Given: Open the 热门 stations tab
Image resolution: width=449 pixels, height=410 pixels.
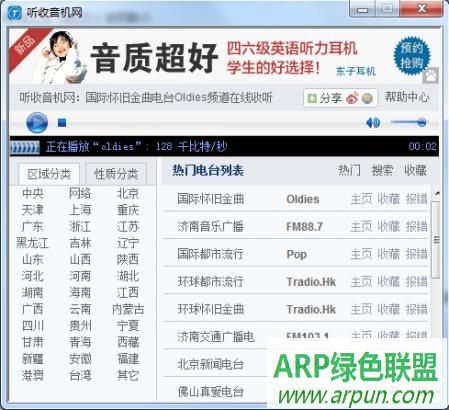Looking at the screenshot, I should (x=349, y=170).
